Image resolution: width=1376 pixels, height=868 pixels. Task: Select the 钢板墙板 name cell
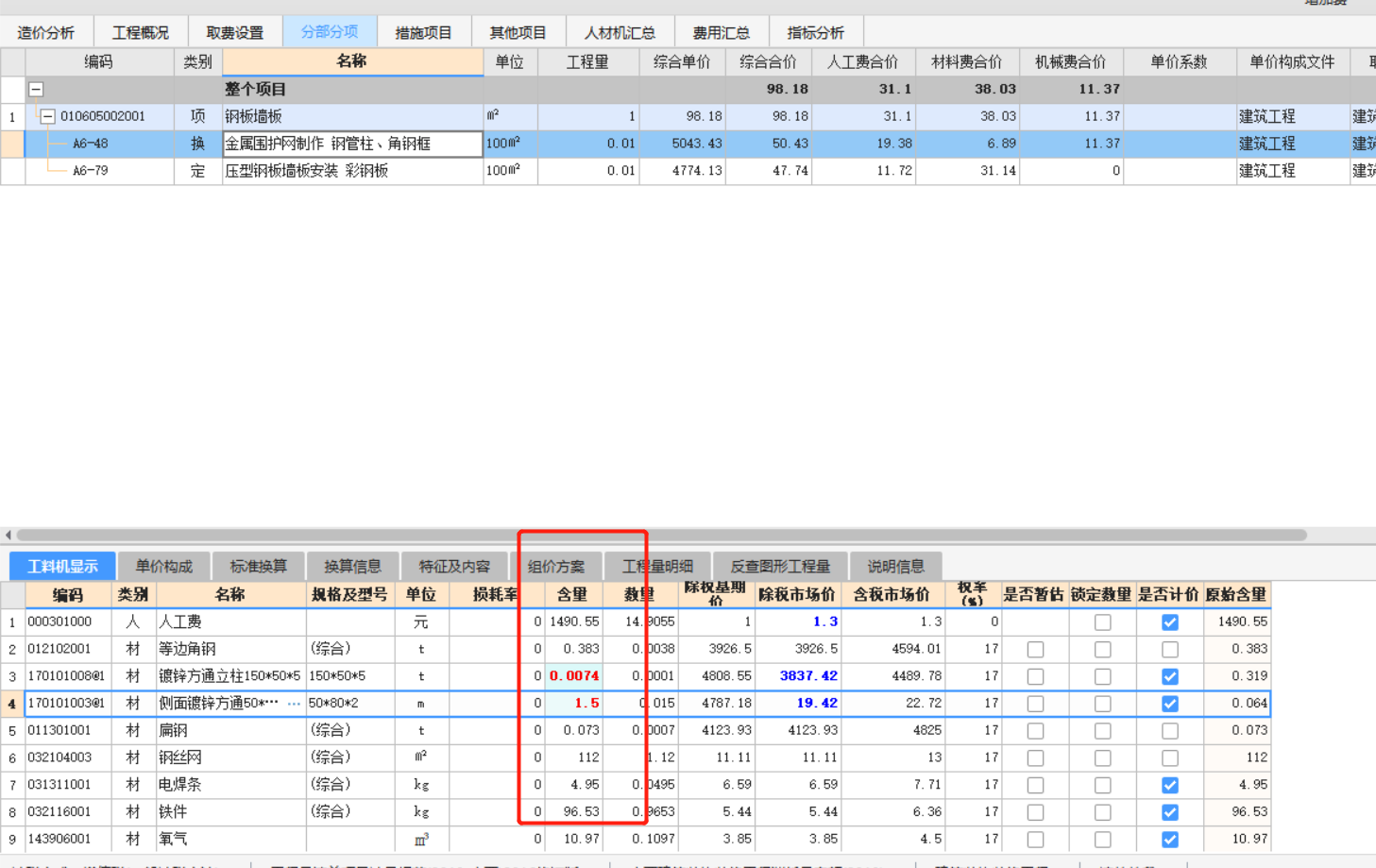coord(352,116)
